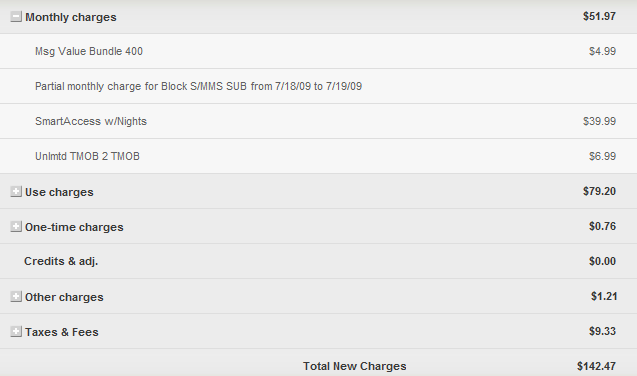637x376 pixels.
Task: Click the Credits & adj. row
Action: point(318,261)
